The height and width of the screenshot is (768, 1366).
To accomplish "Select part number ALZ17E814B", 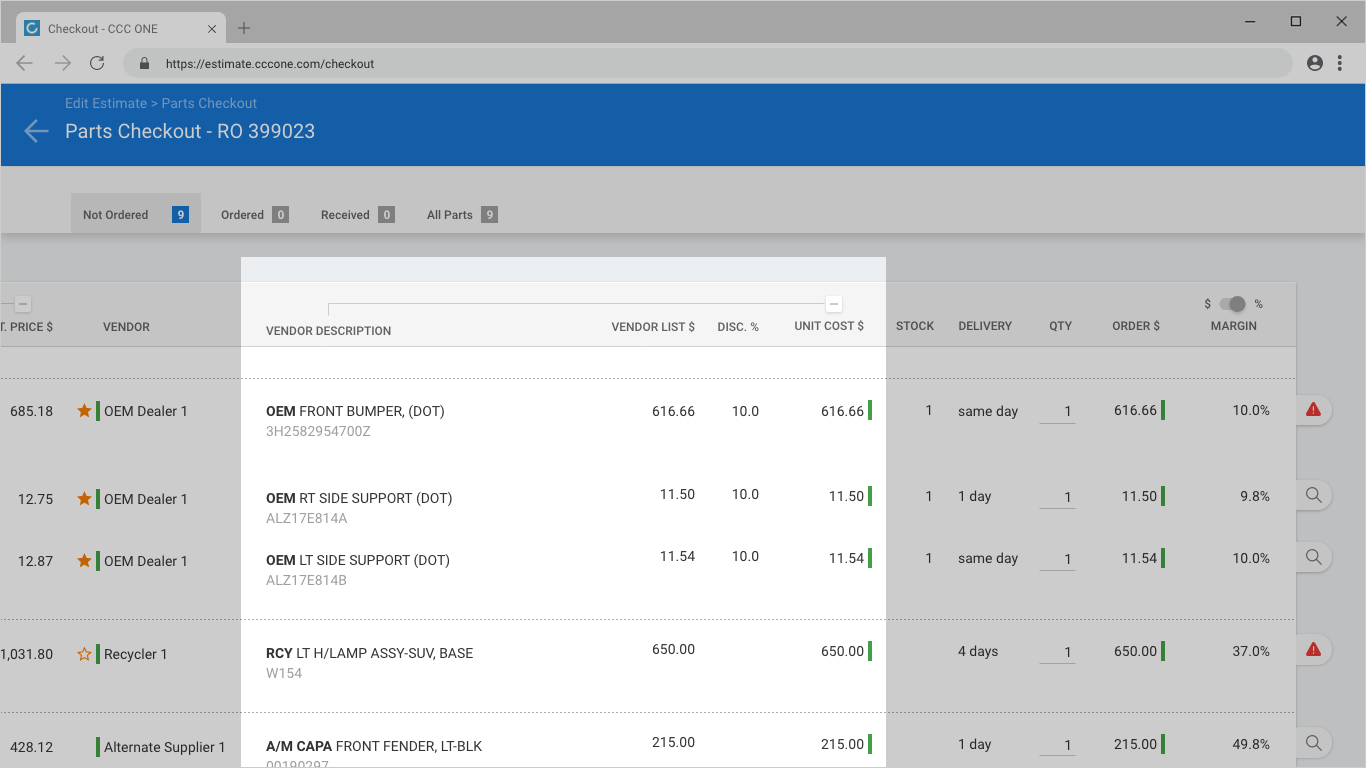I will 306,580.
